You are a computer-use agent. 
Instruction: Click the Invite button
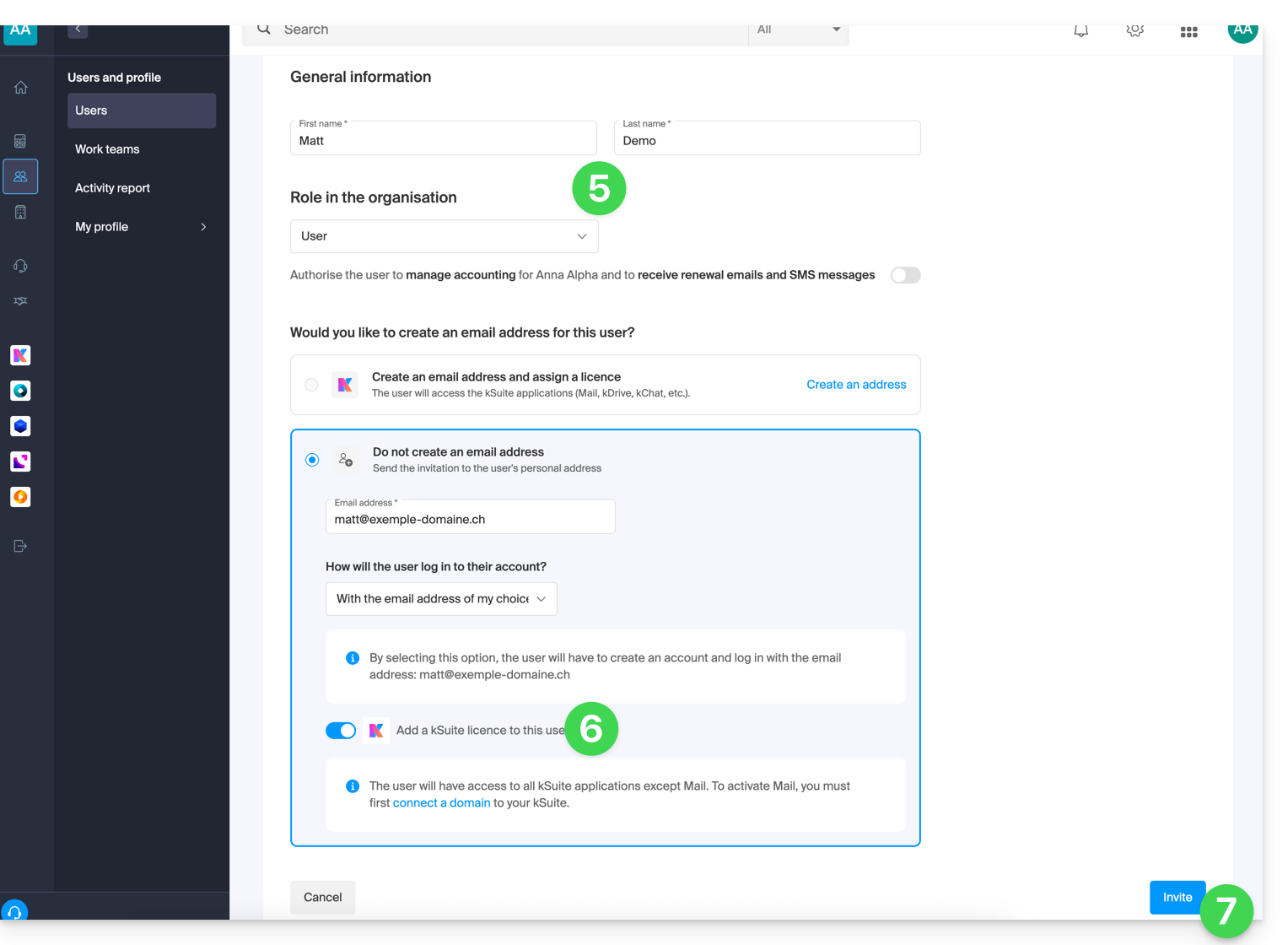click(x=1176, y=897)
